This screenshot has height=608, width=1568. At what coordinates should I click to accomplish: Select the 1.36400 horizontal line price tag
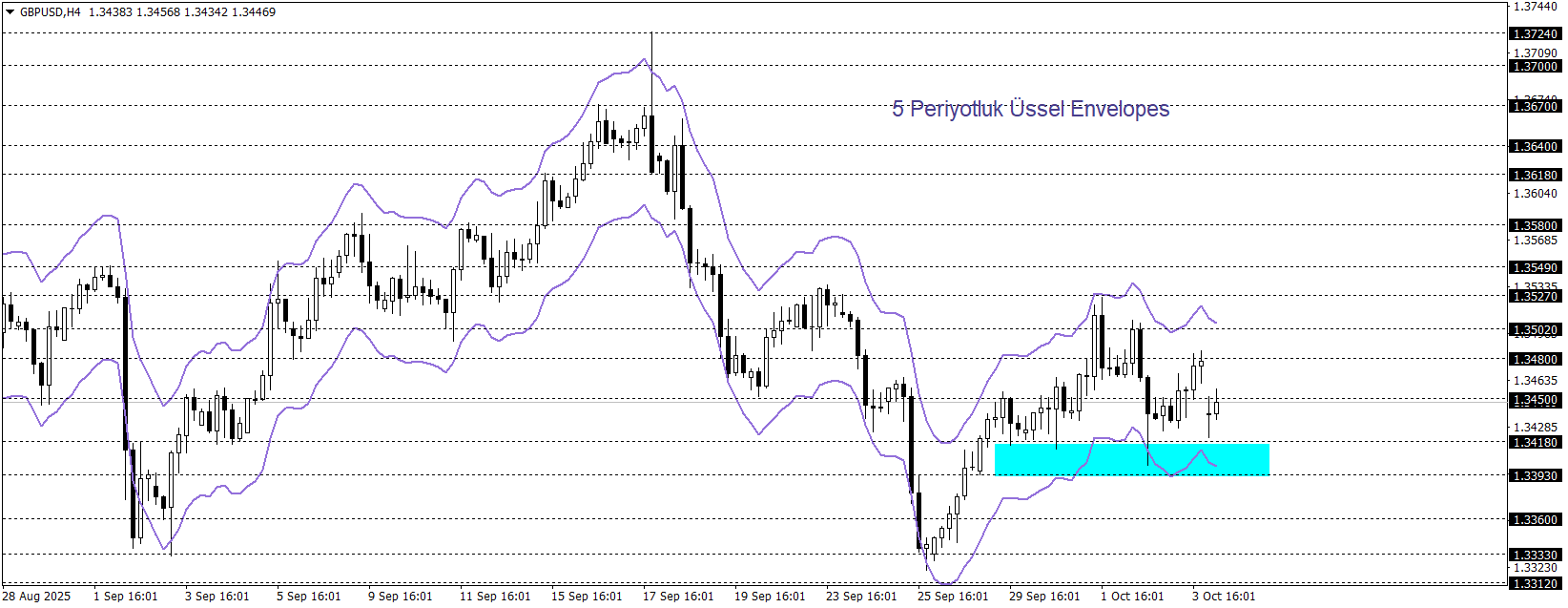(1536, 147)
